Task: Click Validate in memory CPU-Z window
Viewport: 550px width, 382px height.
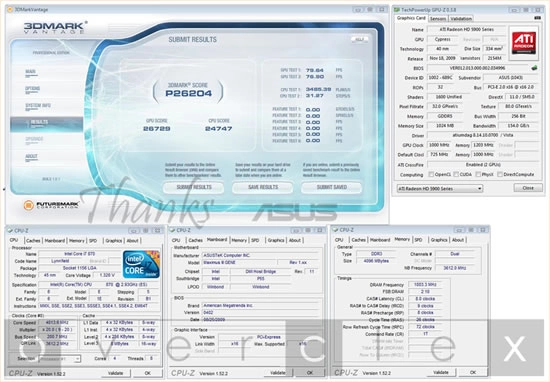Action: point(441,372)
